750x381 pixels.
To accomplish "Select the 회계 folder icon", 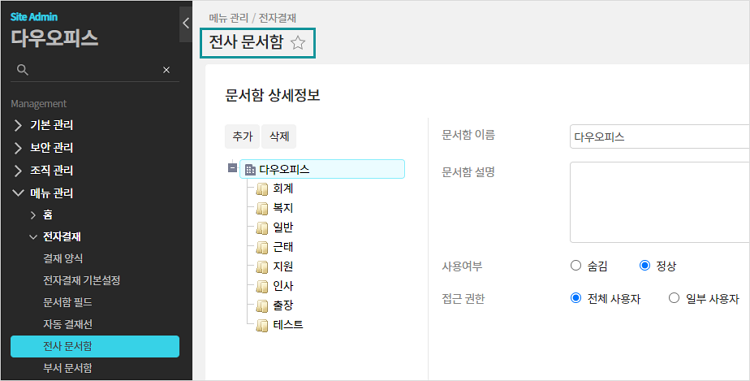I will click(x=262, y=189).
